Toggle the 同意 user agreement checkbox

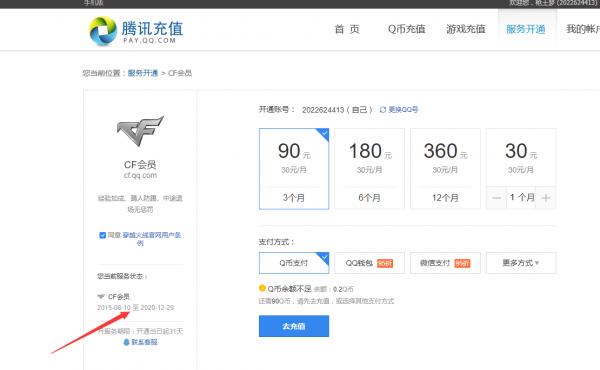pyautogui.click(x=103, y=235)
